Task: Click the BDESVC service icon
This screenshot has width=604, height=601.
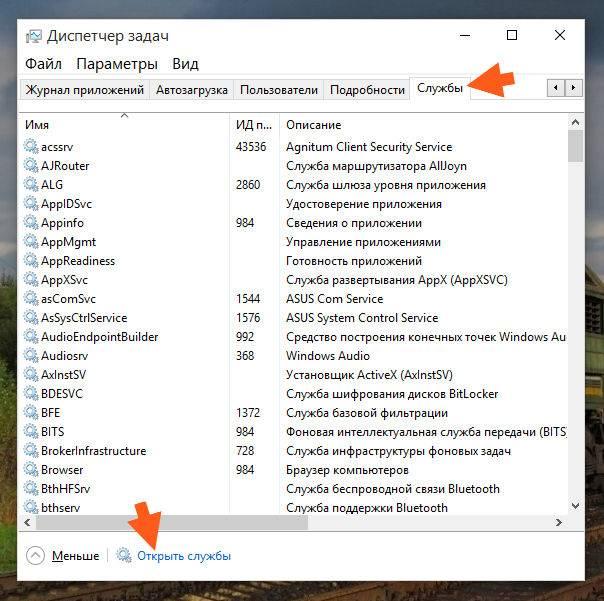Action: coord(31,394)
